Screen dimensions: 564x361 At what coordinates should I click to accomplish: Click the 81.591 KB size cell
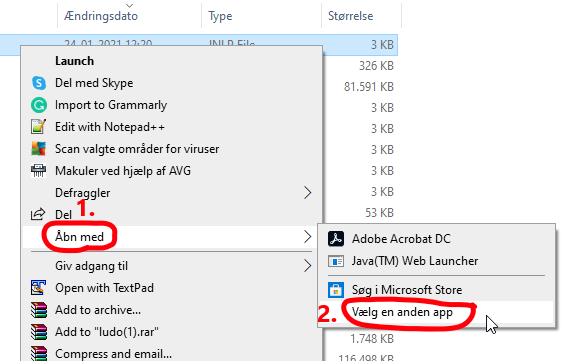coord(369,87)
